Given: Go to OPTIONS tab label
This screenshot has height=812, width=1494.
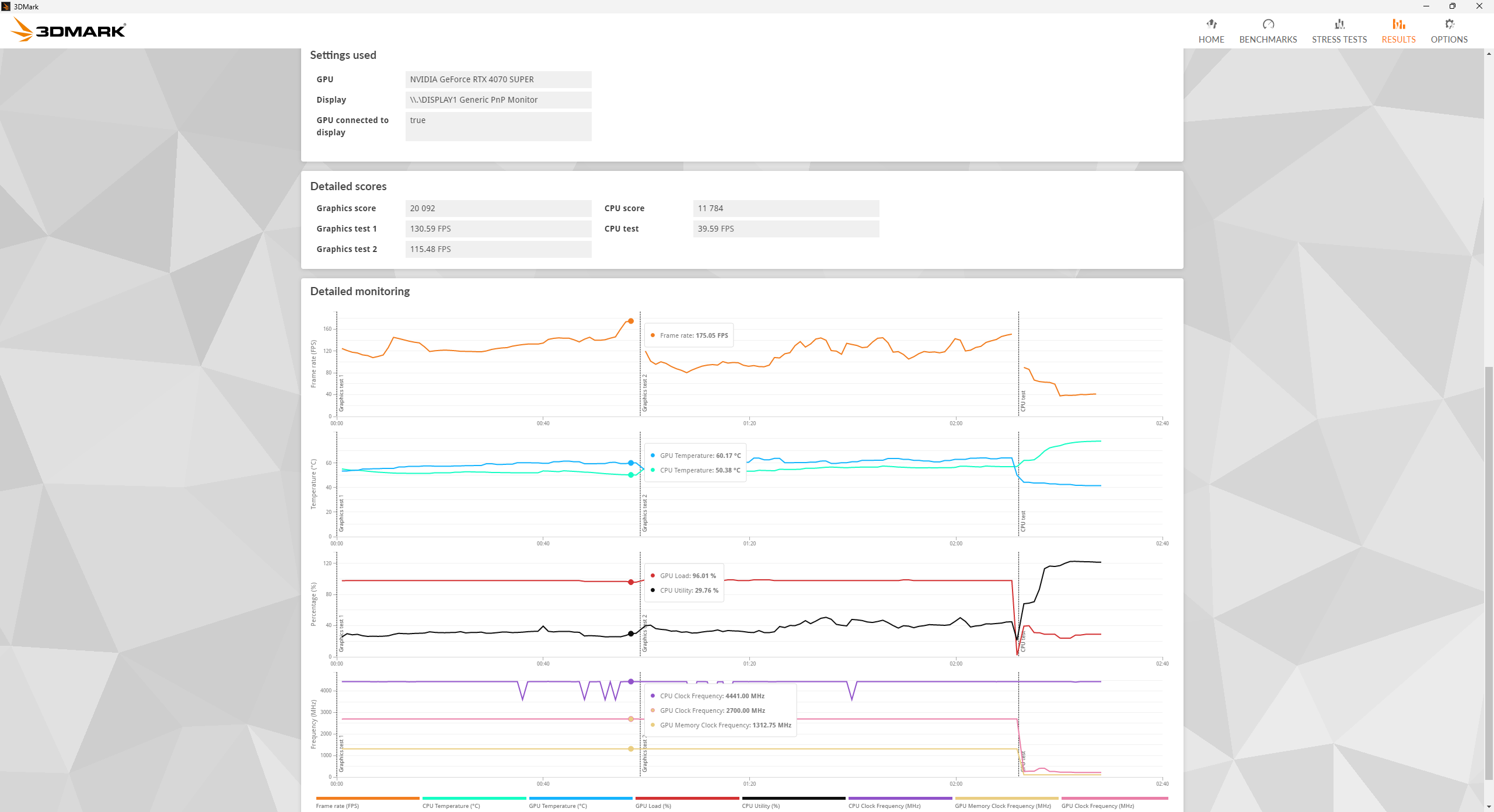Looking at the screenshot, I should coord(1449,40).
